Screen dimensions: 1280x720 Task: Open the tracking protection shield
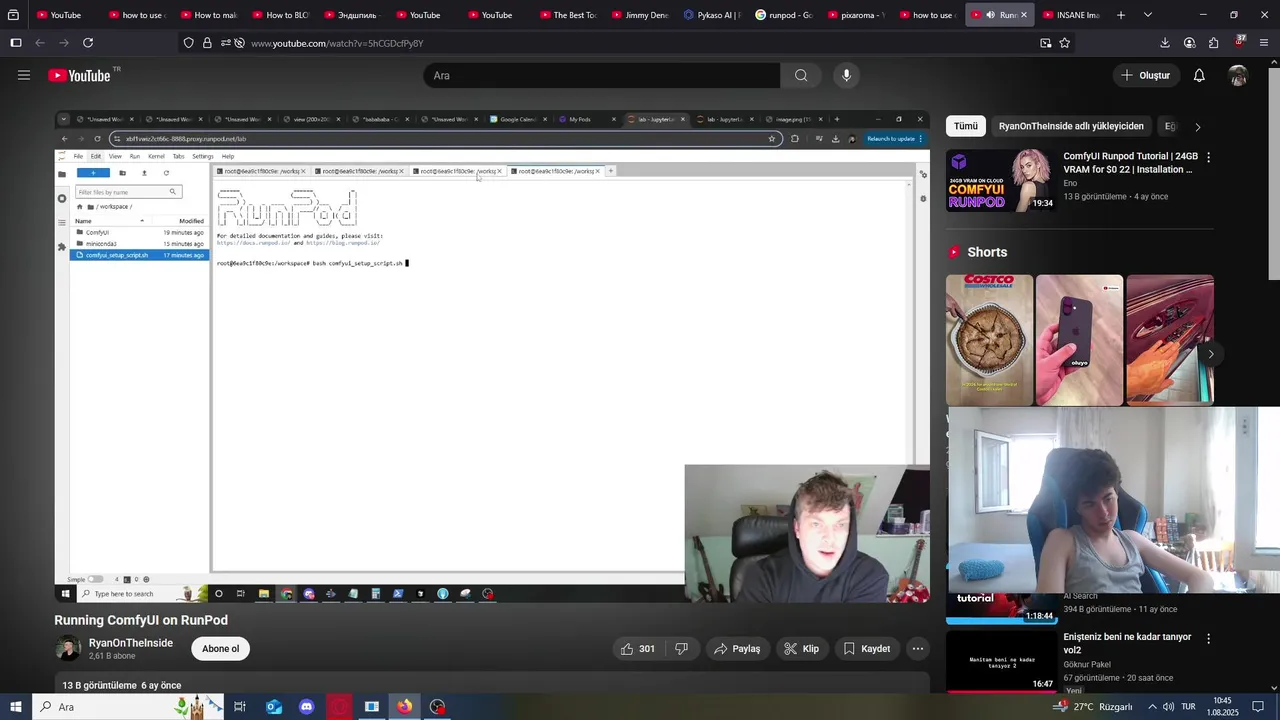click(x=188, y=43)
